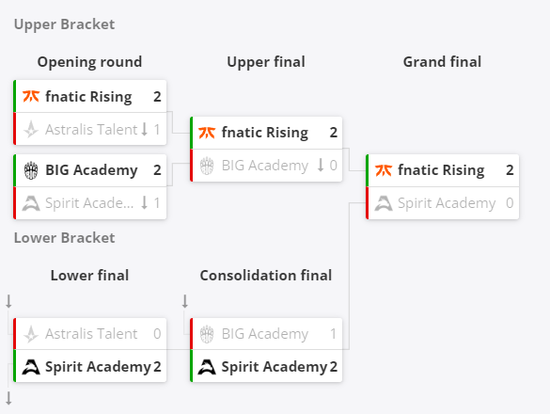Click fnatic logo in Opening round match
The width and height of the screenshot is (550, 414).
pyautogui.click(x=31, y=96)
